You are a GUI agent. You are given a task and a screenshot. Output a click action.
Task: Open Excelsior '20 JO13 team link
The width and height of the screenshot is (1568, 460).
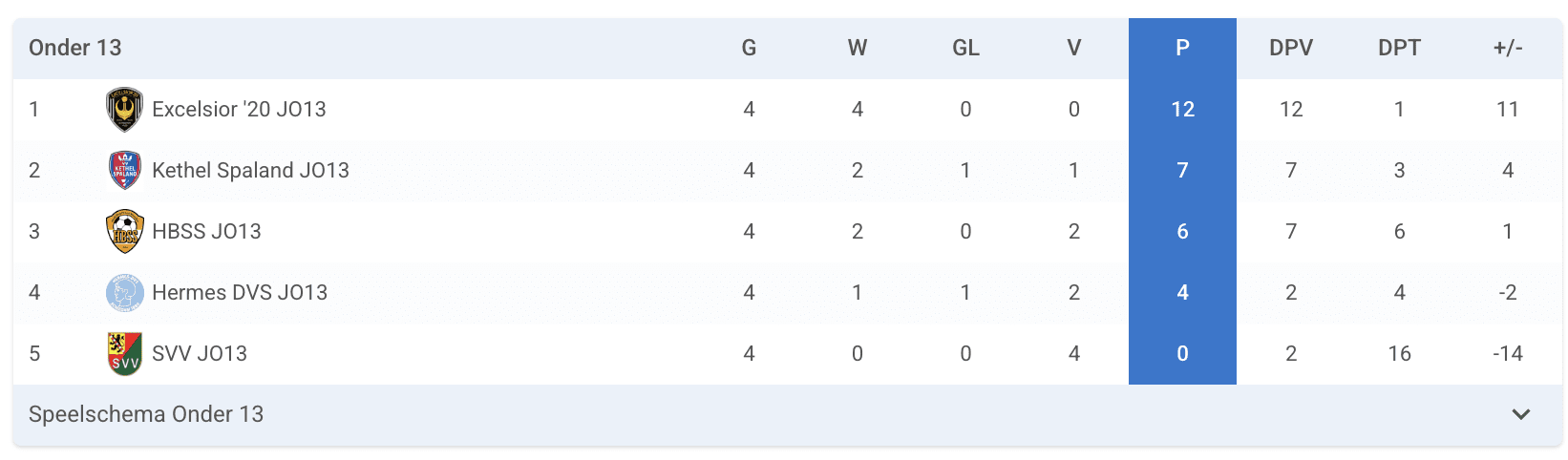click(239, 110)
